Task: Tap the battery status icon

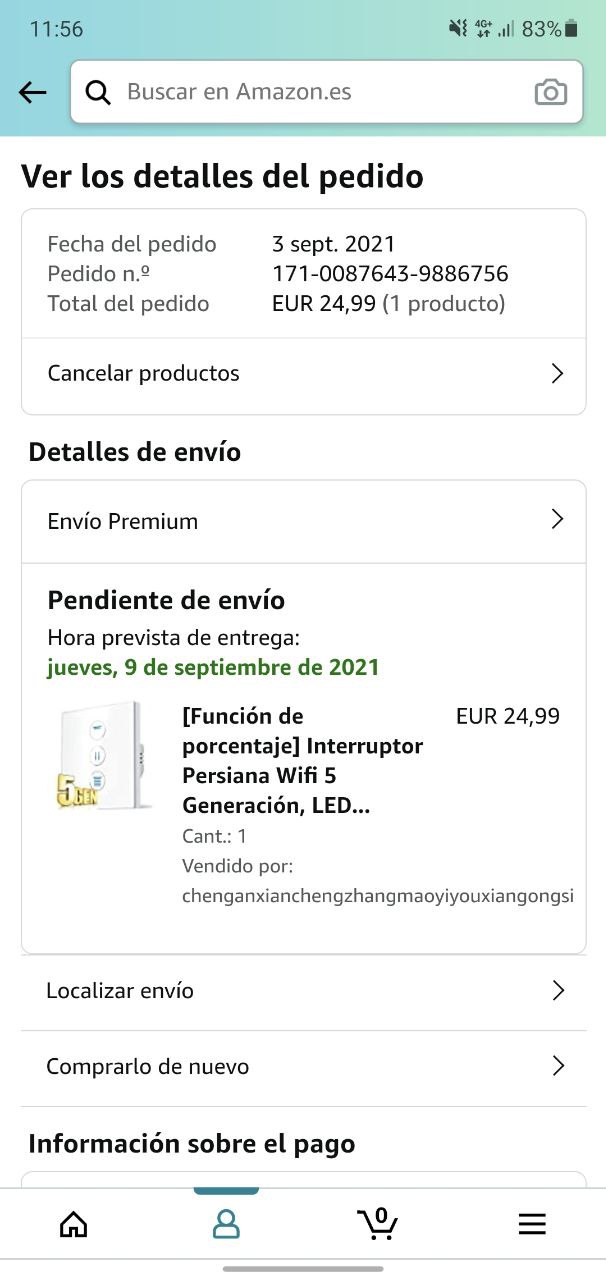Action: pos(572,29)
